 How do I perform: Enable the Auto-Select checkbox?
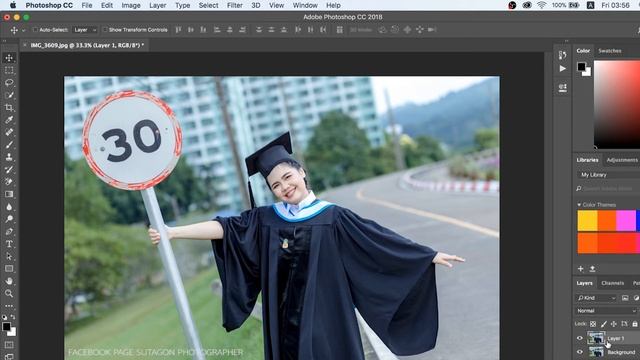(x=35, y=30)
